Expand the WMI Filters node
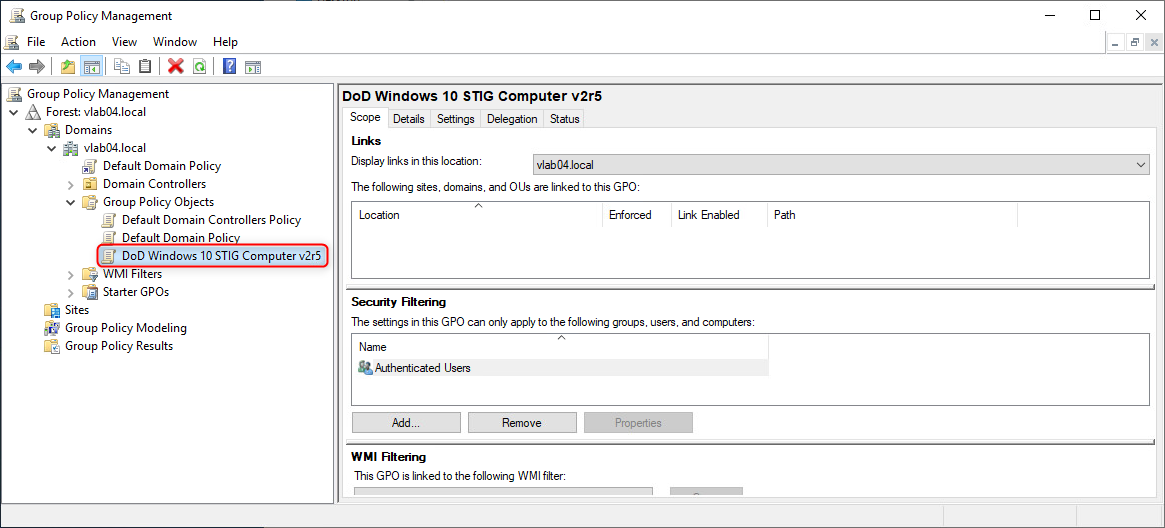 coord(70,274)
